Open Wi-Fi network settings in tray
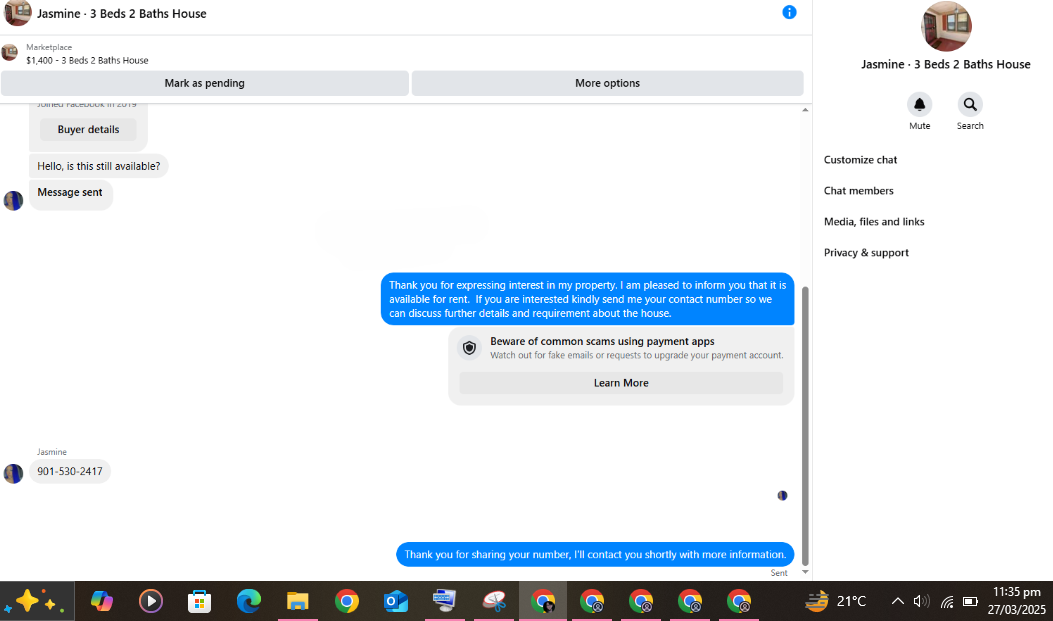Viewport: 1053px width, 621px height. click(947, 602)
